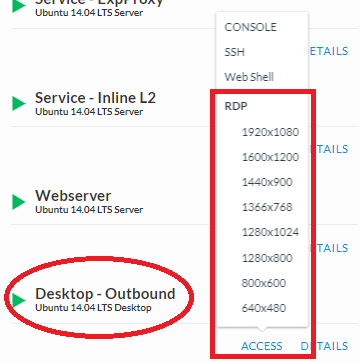Click green play icon beside Webserver

click(19, 202)
